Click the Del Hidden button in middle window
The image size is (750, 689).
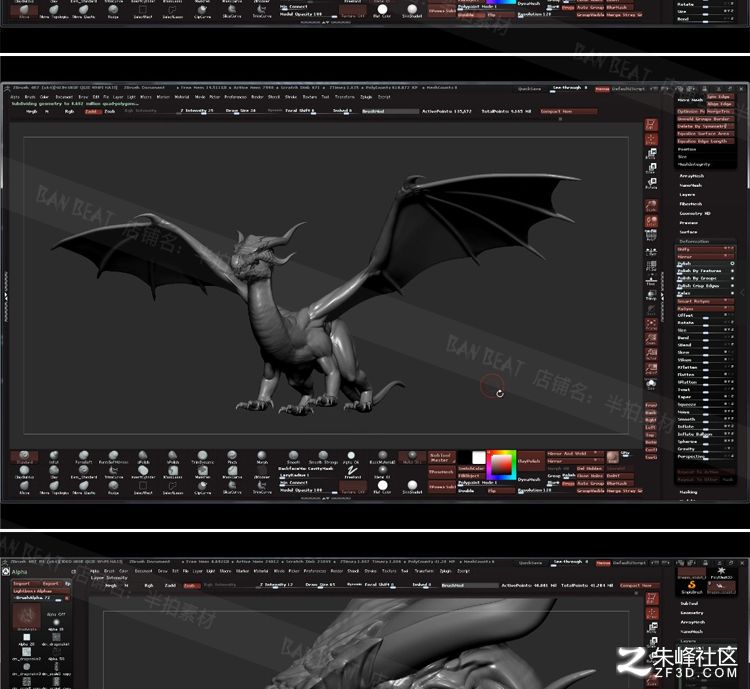[590, 468]
